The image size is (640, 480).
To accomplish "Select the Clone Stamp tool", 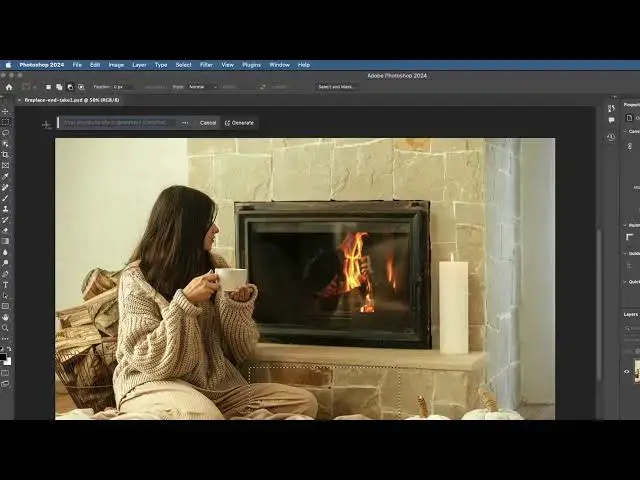I will pos(5,209).
